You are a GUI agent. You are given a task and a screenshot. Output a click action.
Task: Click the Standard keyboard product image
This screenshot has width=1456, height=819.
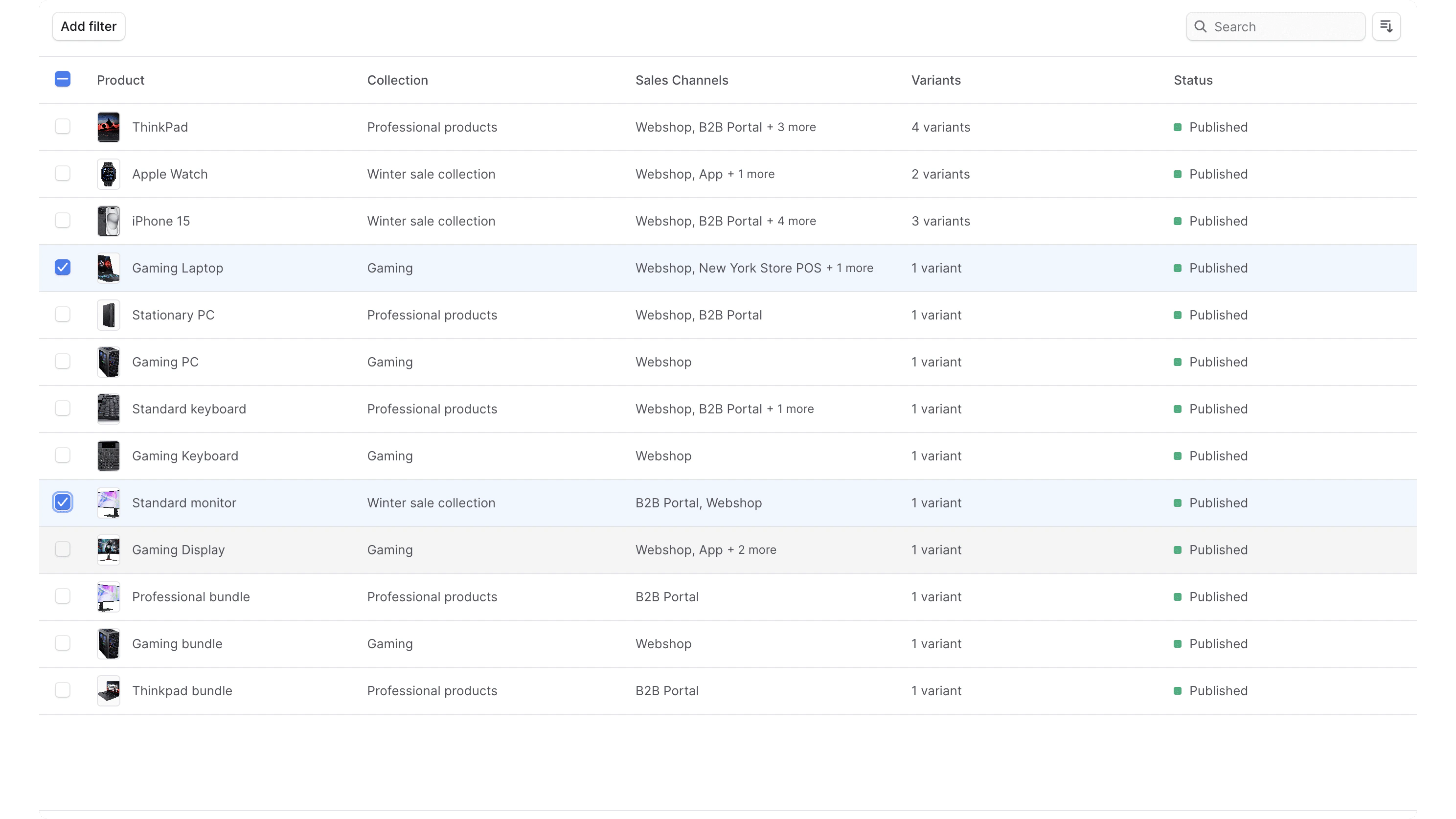109,409
